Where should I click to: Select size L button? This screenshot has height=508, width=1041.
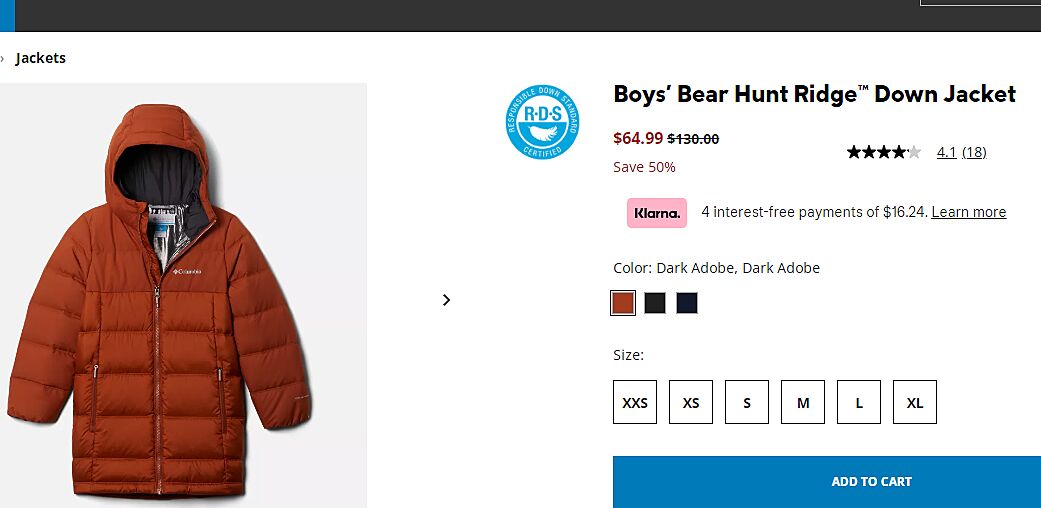point(859,403)
